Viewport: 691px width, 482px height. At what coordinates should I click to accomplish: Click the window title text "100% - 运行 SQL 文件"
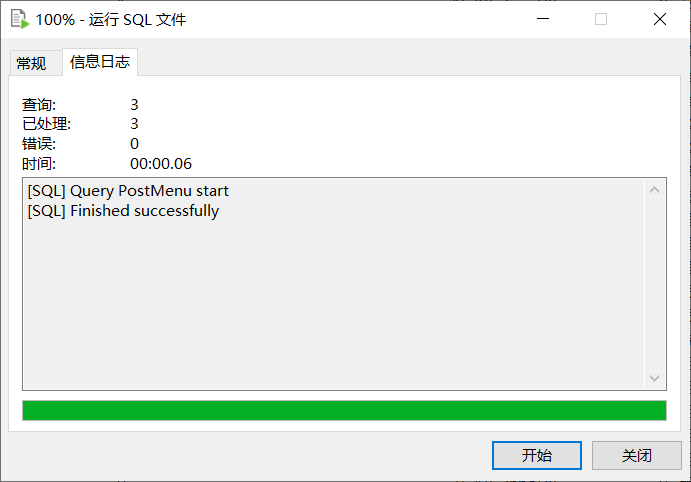click(111, 20)
